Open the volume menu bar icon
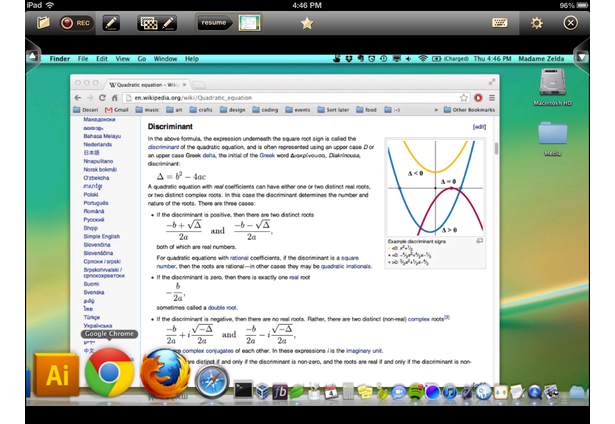The height and width of the screenshot is (424, 615). click(x=409, y=59)
